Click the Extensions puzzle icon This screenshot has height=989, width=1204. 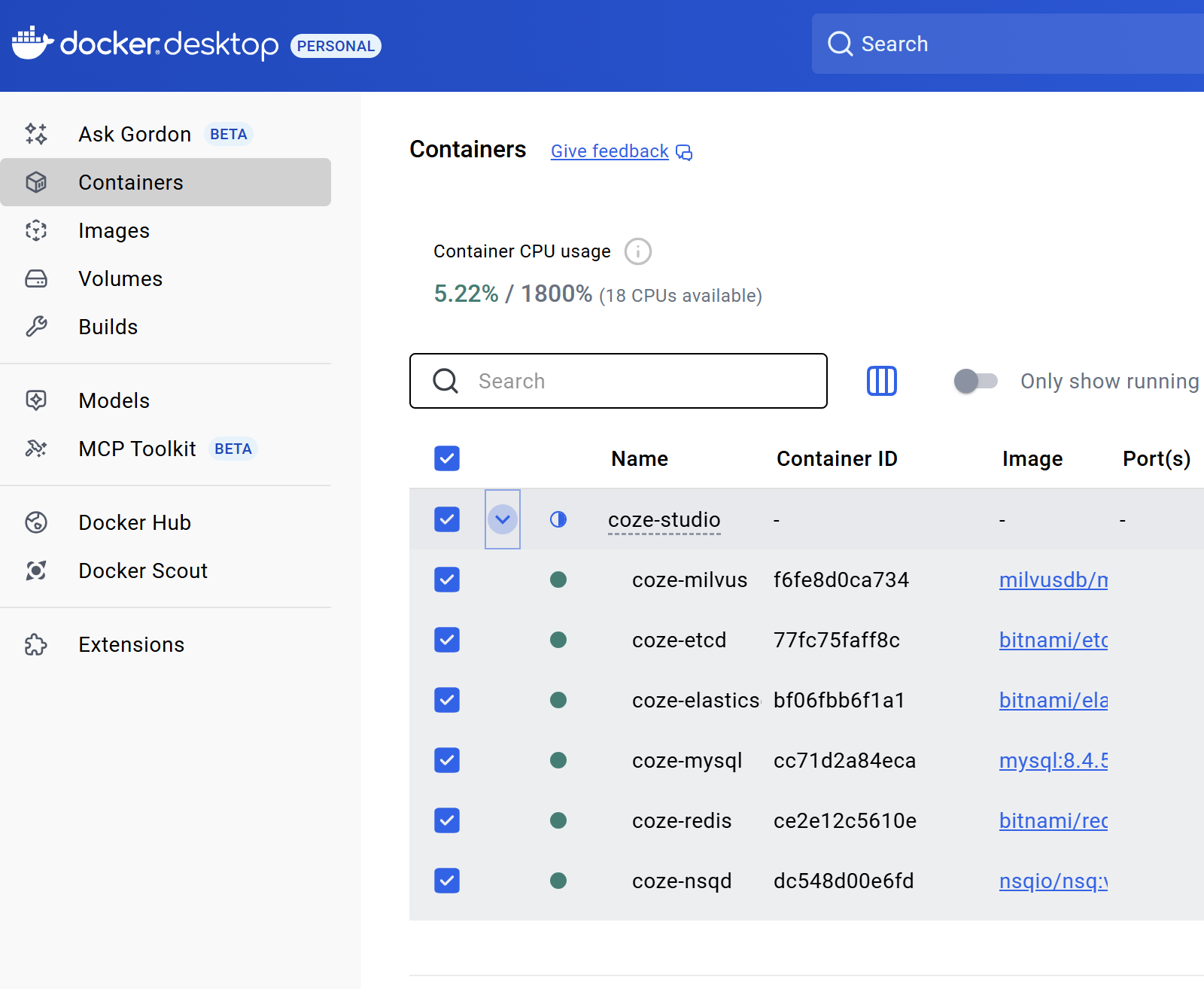[36, 644]
